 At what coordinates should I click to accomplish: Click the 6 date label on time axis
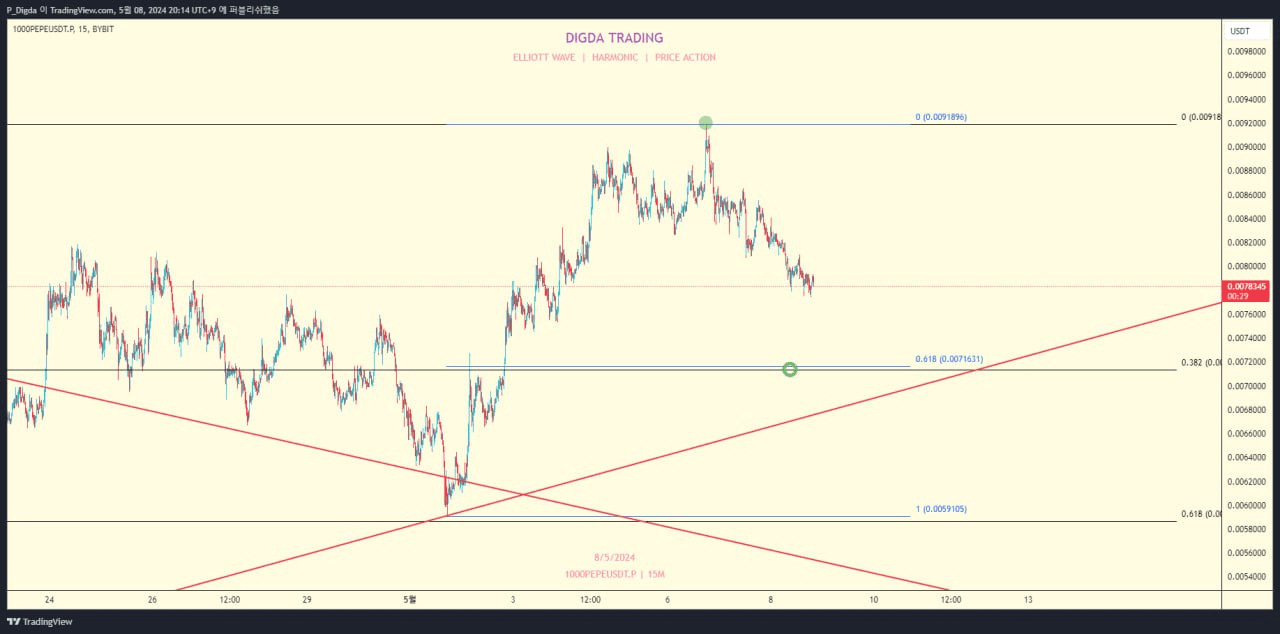coord(667,600)
